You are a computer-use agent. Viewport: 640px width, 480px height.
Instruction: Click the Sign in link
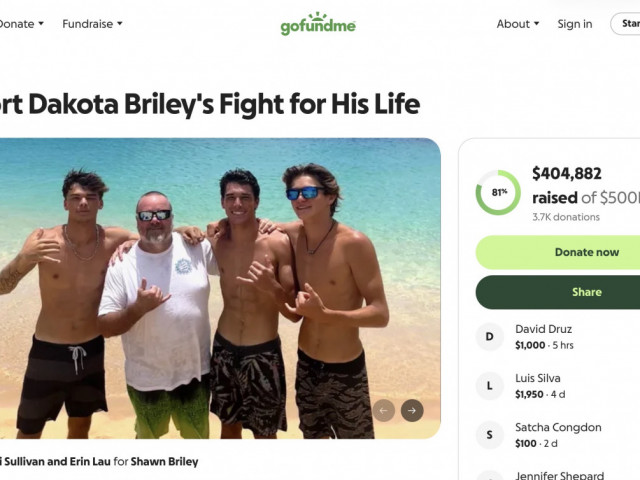[574, 24]
